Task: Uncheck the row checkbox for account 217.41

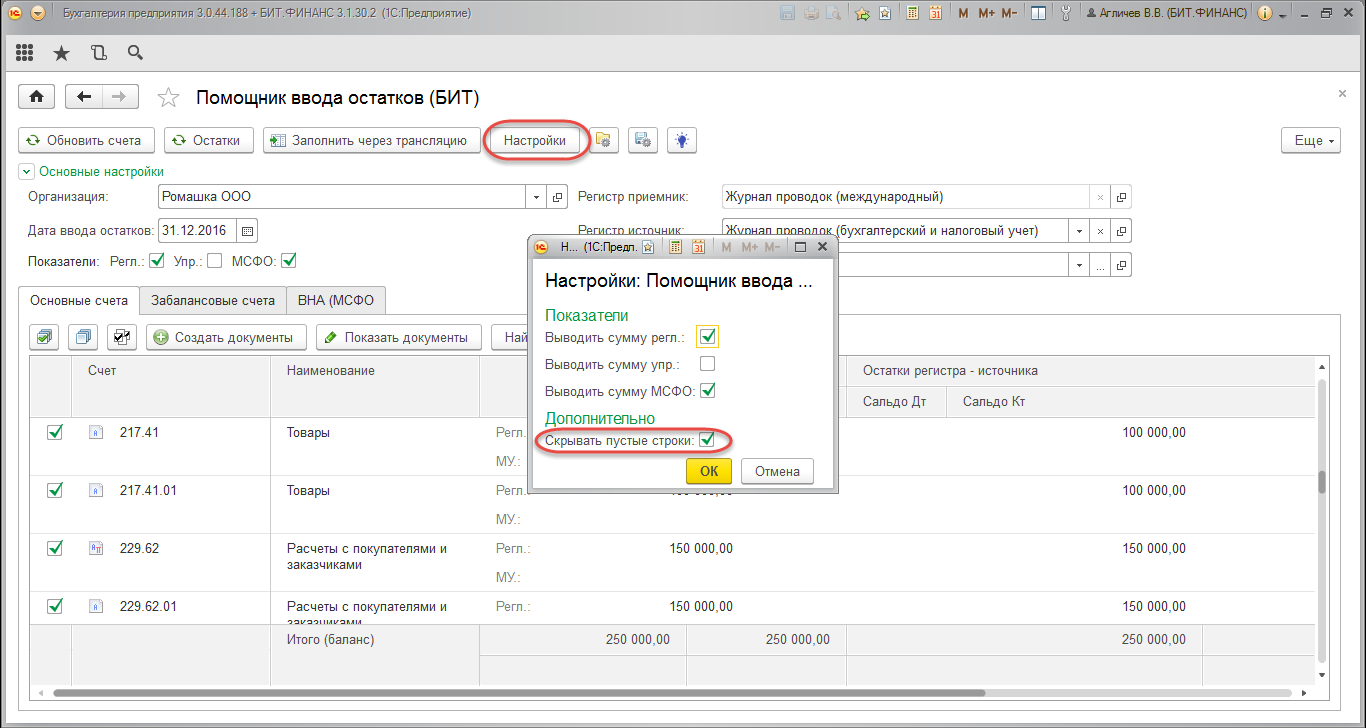Action: 55,433
